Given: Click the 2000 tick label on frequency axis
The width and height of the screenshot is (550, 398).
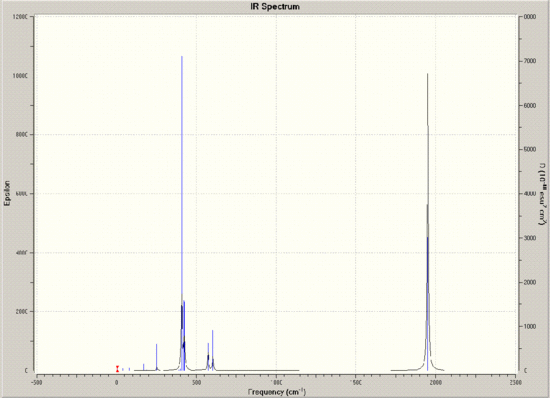Looking at the screenshot, I should pyautogui.click(x=436, y=382).
